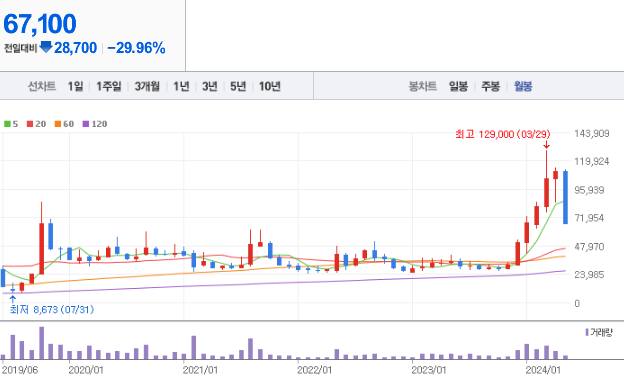624x392 pixels.
Task: Click the 2019/06 date axis label
Action: click(x=20, y=370)
